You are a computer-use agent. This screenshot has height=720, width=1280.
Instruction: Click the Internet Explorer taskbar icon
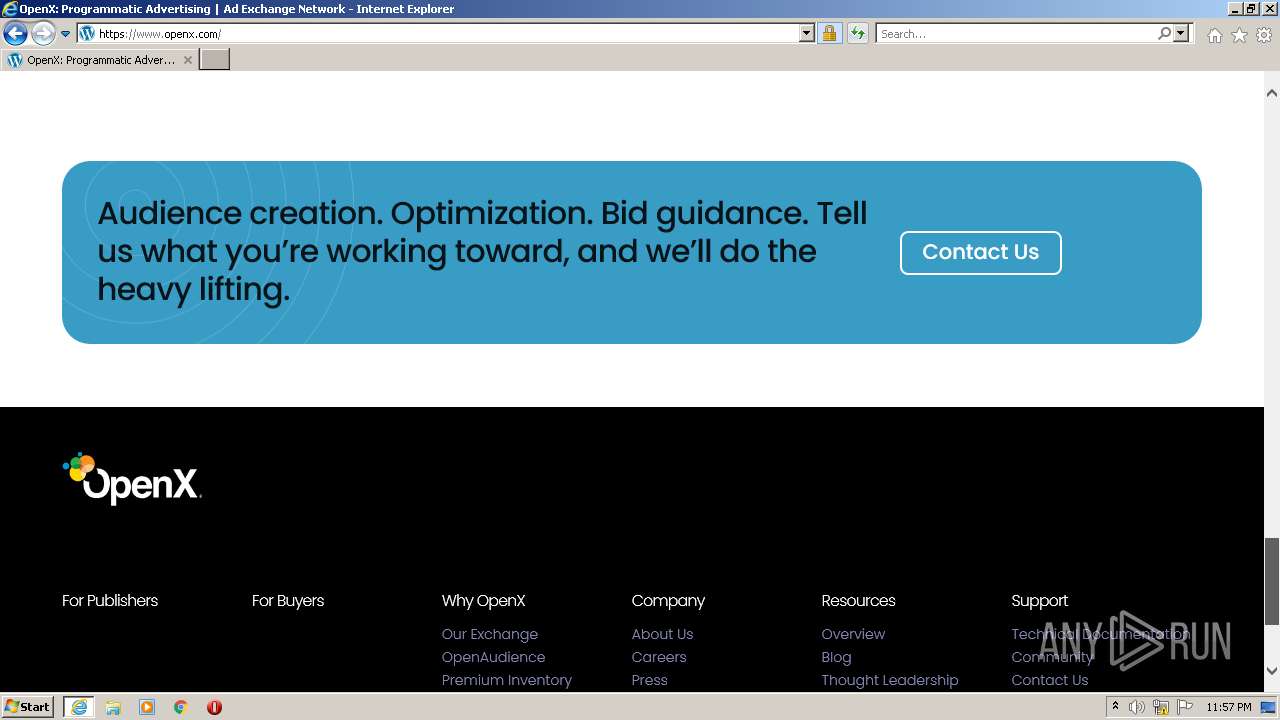79,707
